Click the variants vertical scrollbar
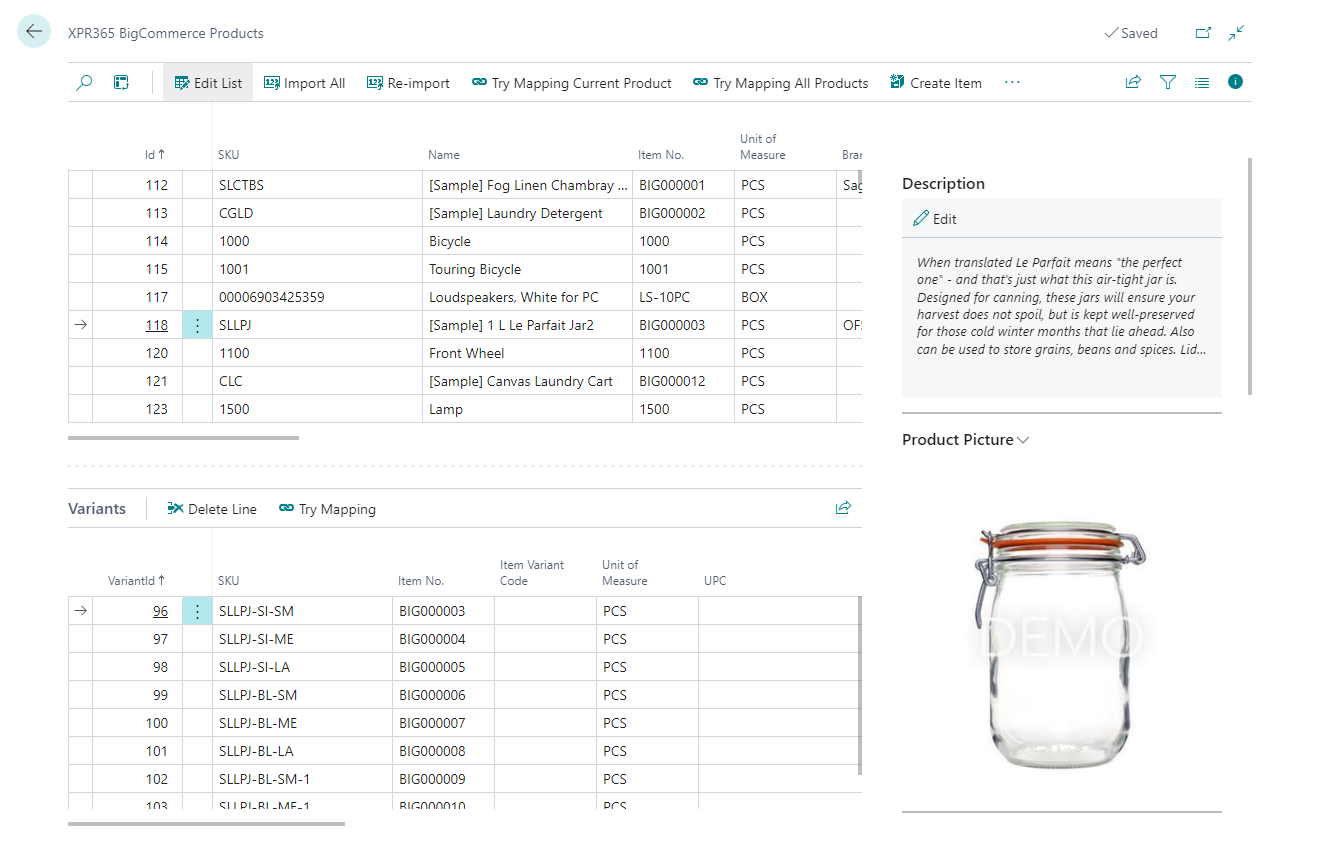Screen dimensions: 1320x852 point(859,686)
